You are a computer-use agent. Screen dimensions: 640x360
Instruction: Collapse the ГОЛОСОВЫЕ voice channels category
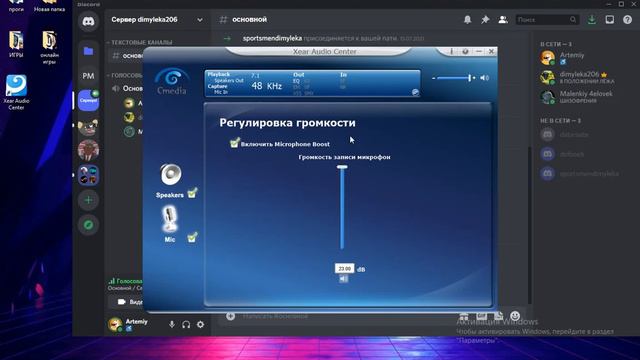[125, 75]
